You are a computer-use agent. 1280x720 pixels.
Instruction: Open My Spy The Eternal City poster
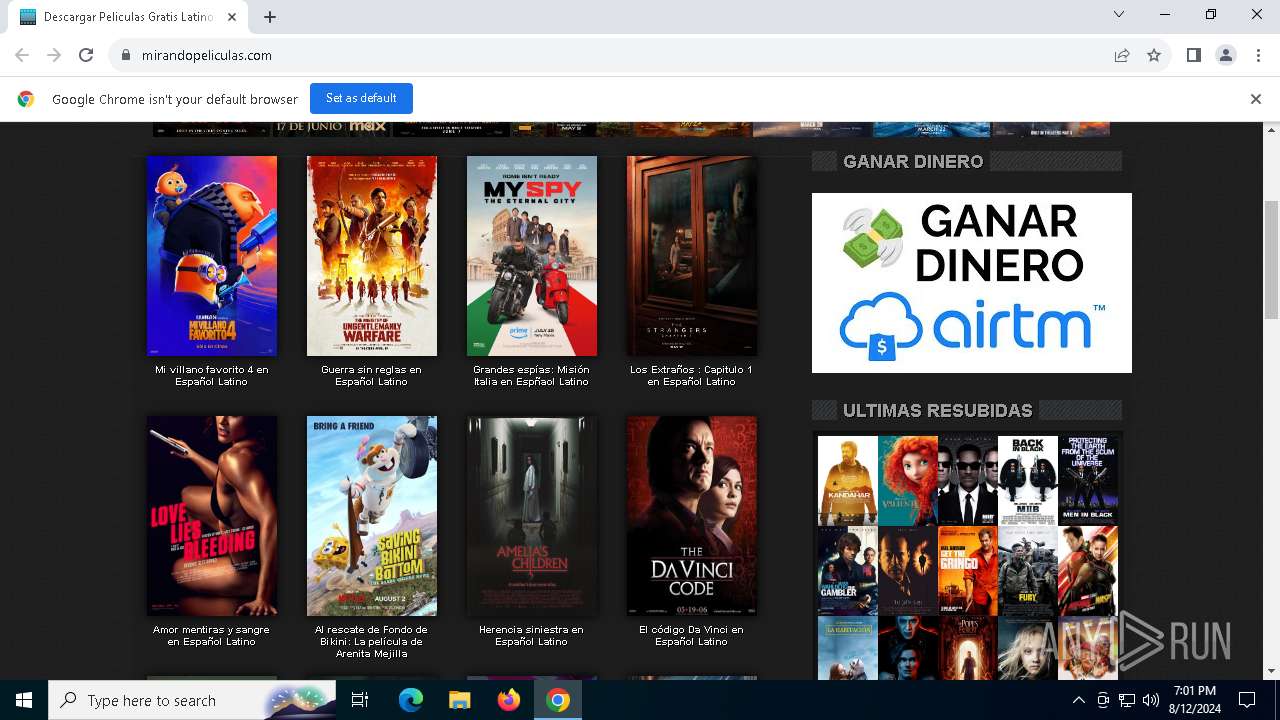point(532,256)
